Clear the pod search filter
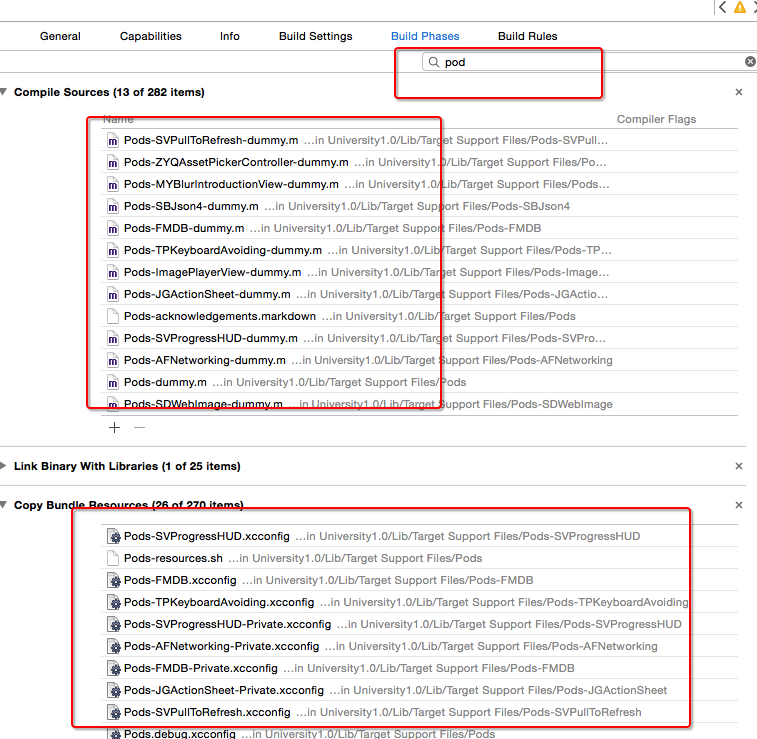Screen dimensions: 757x739 750,61
